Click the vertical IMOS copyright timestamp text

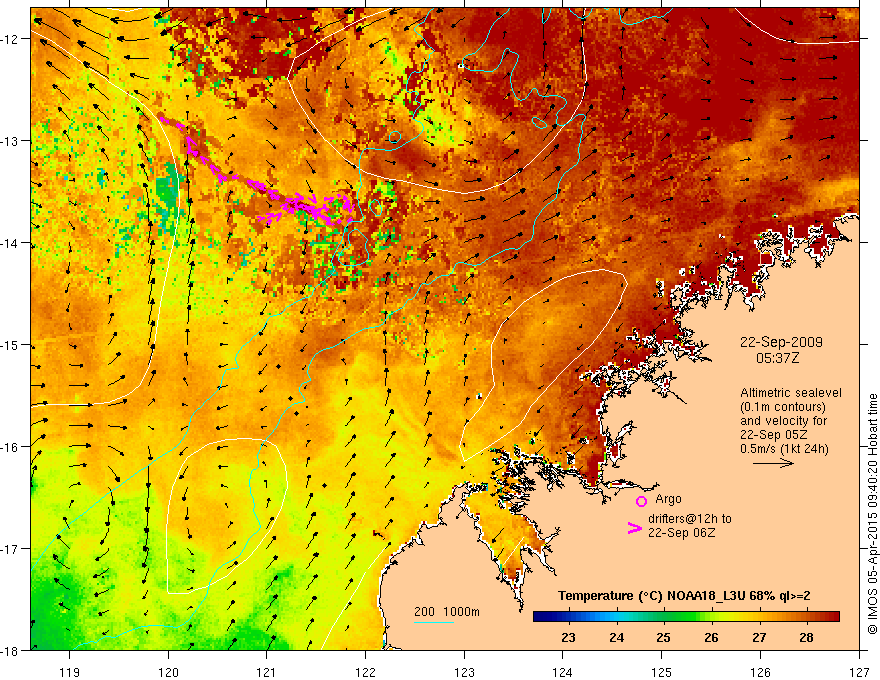point(872,514)
